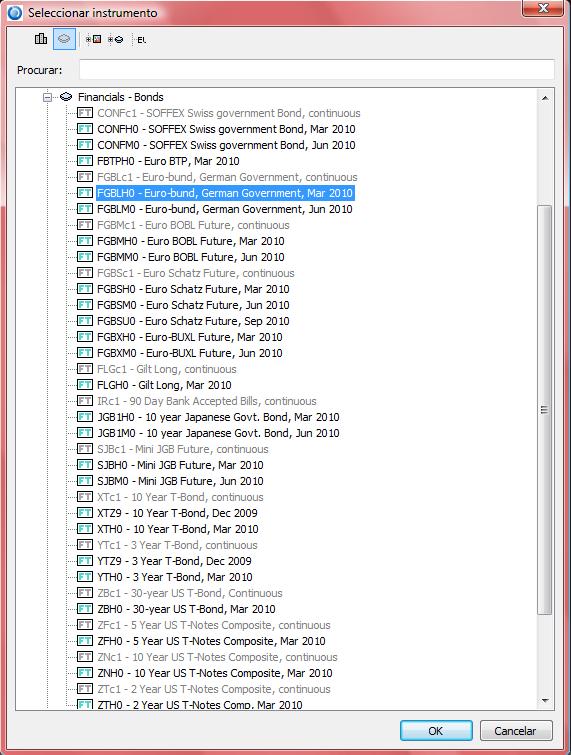
Task: Select ZTH0 2 Year US T-Notes Comp Mar 2010
Action: coord(200,704)
